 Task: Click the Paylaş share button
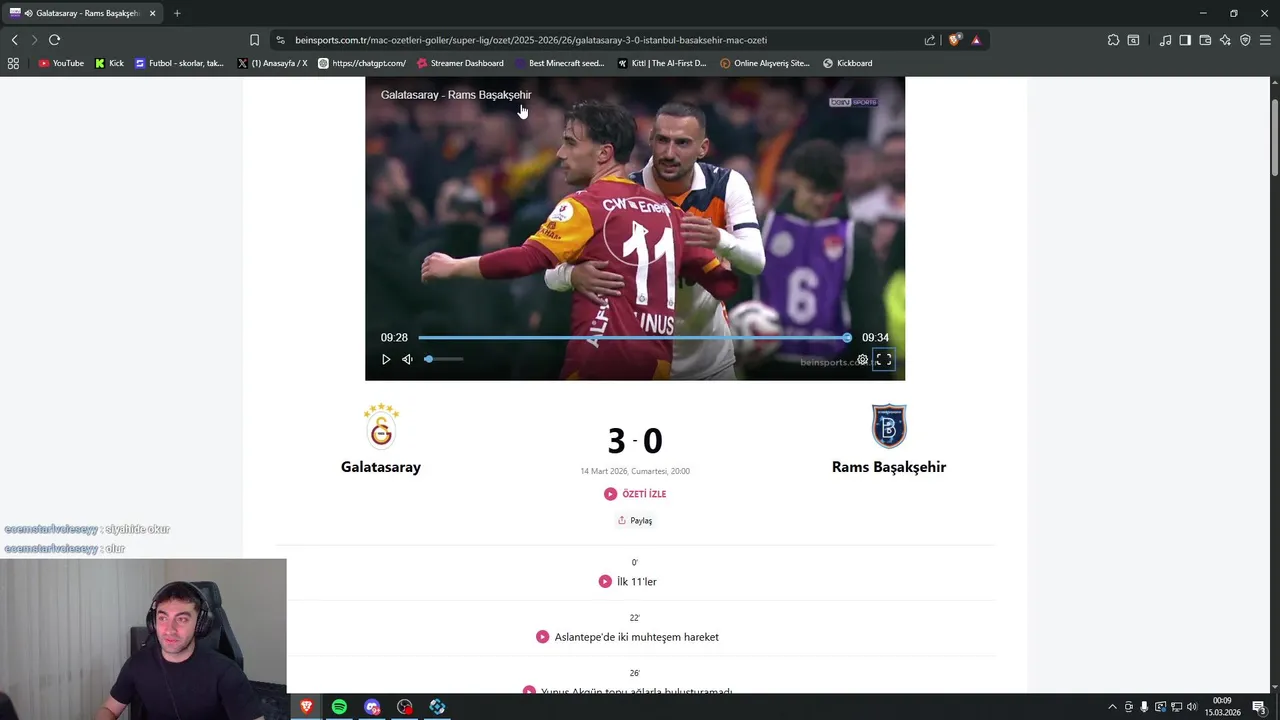635,520
